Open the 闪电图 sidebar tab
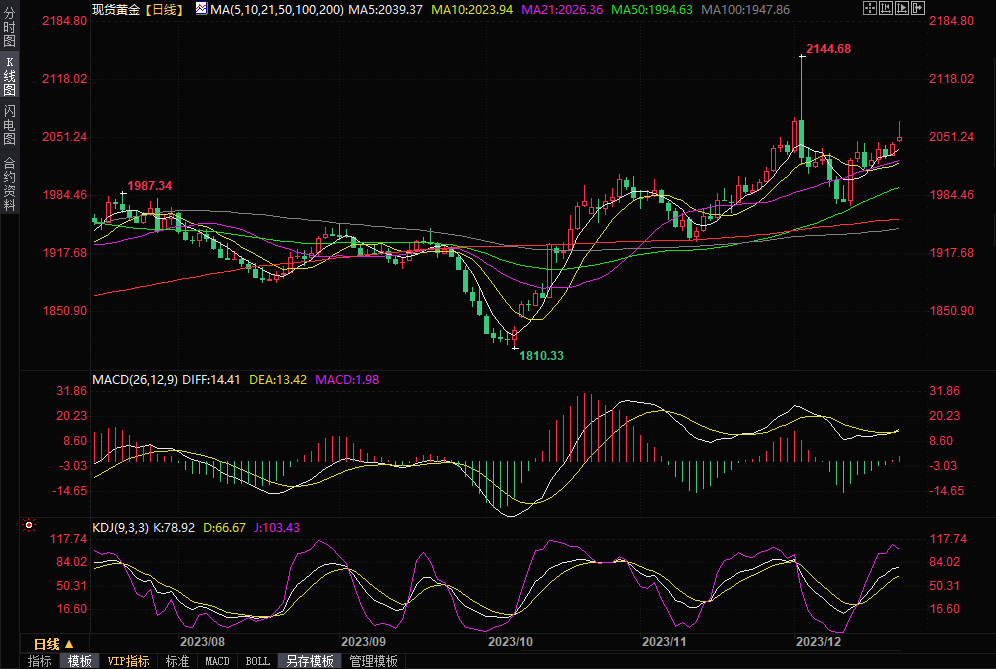This screenshot has width=996, height=669. click(x=9, y=125)
